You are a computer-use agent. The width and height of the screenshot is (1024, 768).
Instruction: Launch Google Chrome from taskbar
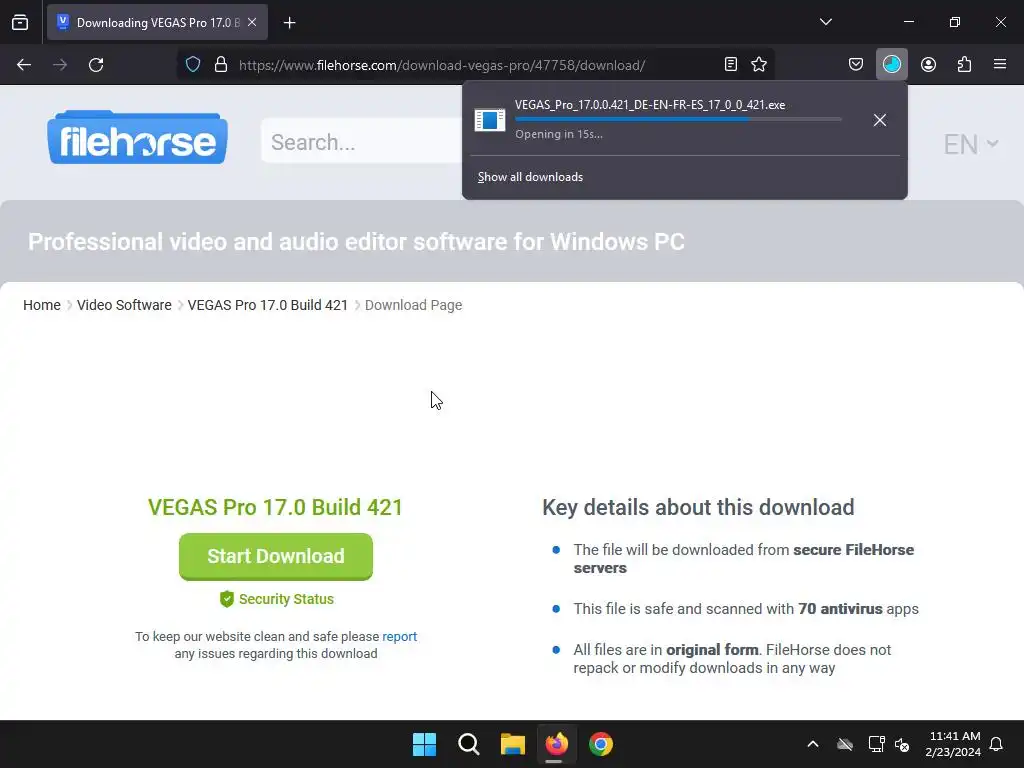(601, 744)
